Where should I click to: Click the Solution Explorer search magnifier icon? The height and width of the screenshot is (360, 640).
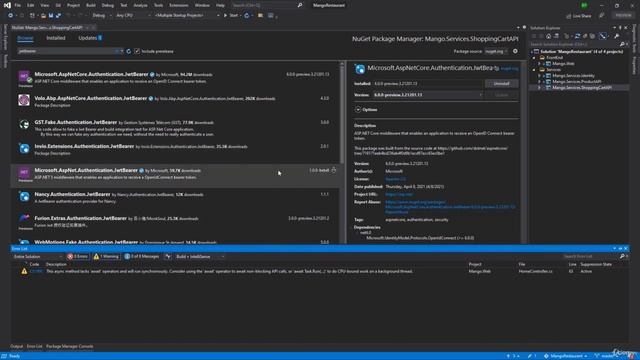click(622, 44)
